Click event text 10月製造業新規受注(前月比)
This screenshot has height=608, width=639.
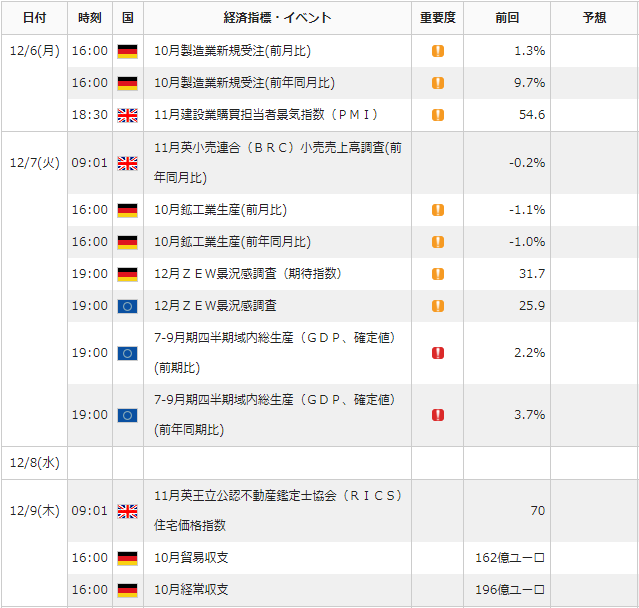click(232, 51)
